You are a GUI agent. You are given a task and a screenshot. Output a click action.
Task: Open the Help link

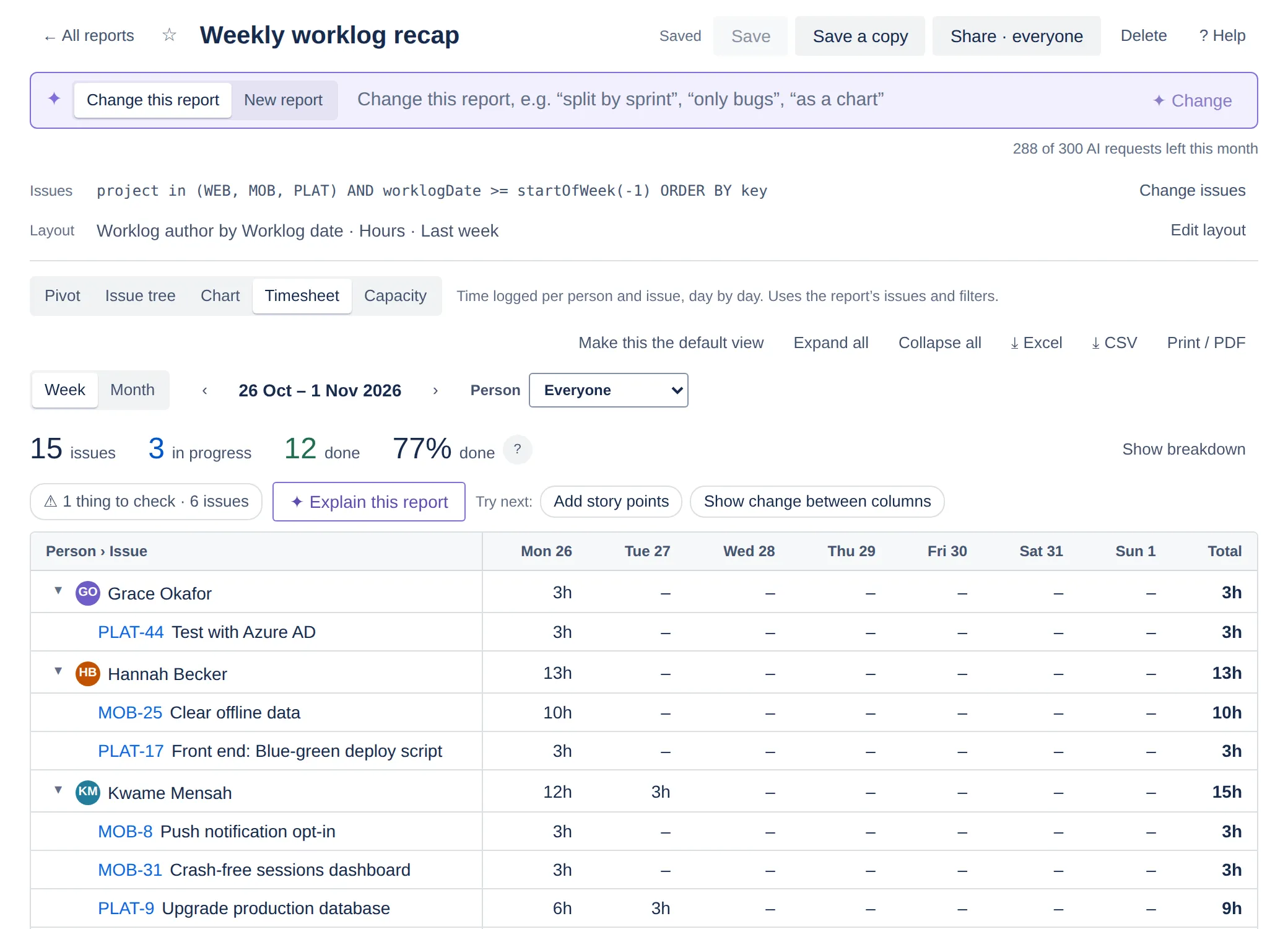pyautogui.click(x=1222, y=35)
